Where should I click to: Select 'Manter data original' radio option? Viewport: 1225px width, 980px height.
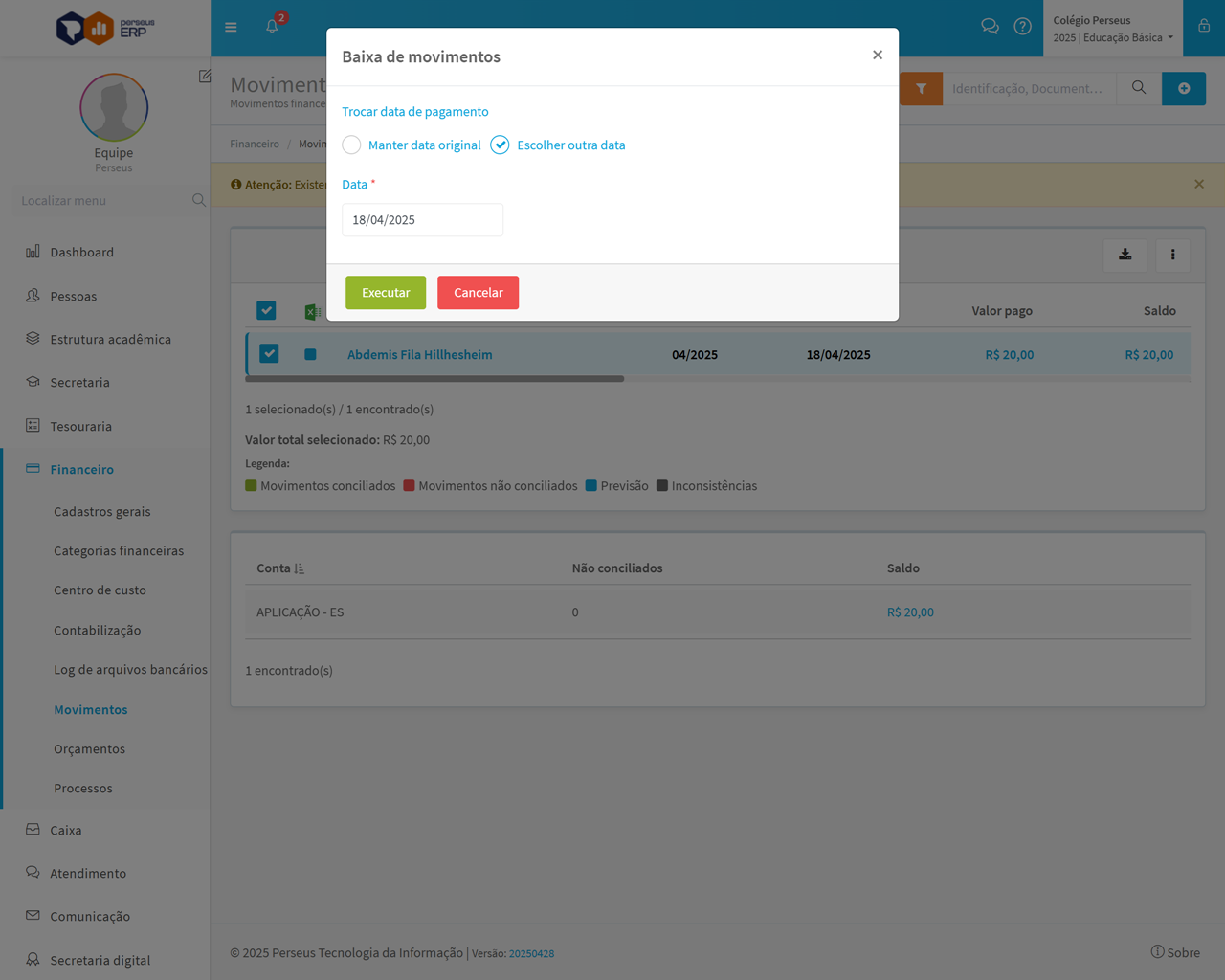352,145
